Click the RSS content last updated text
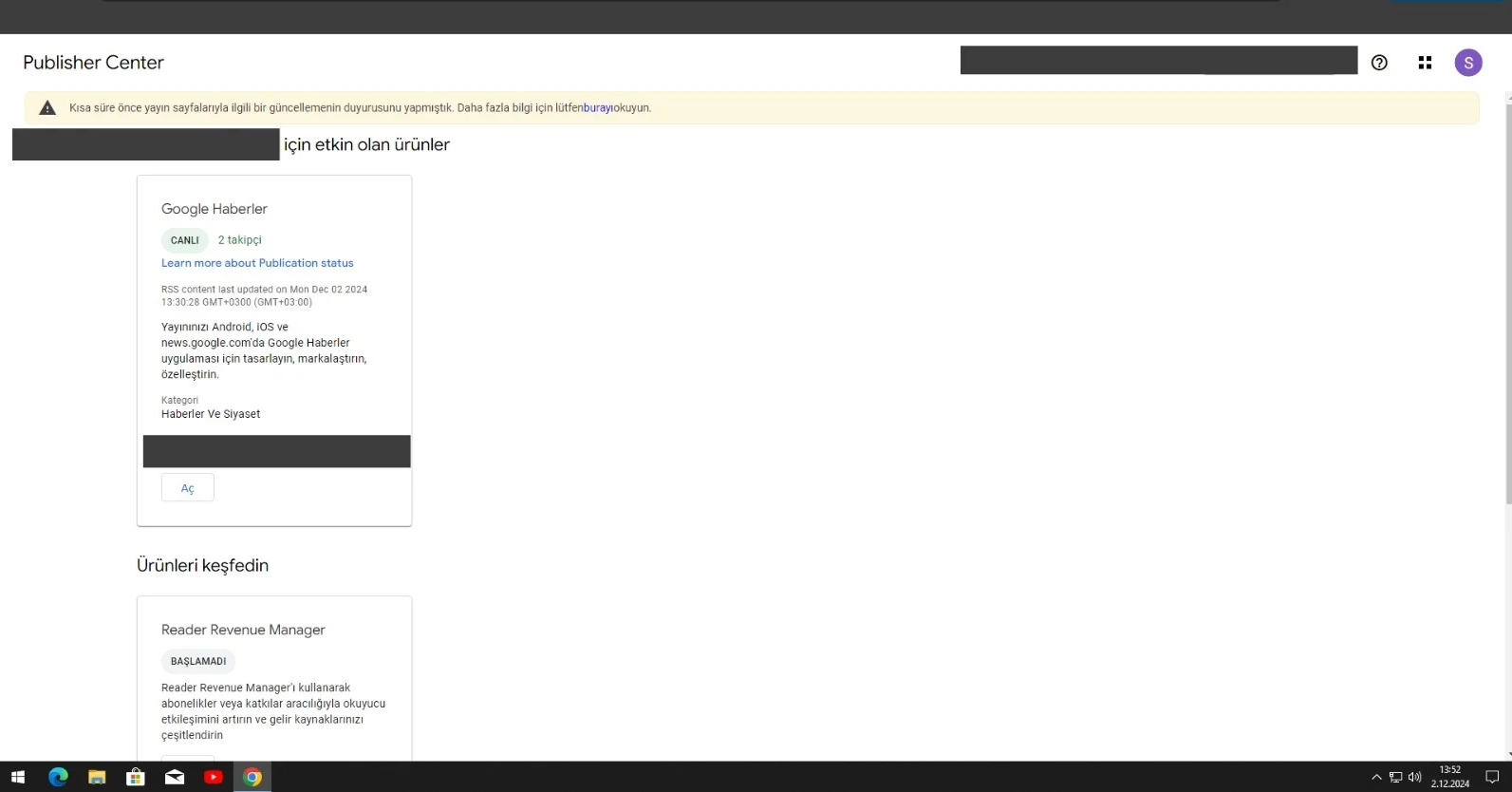The image size is (1512, 792). pos(264,295)
